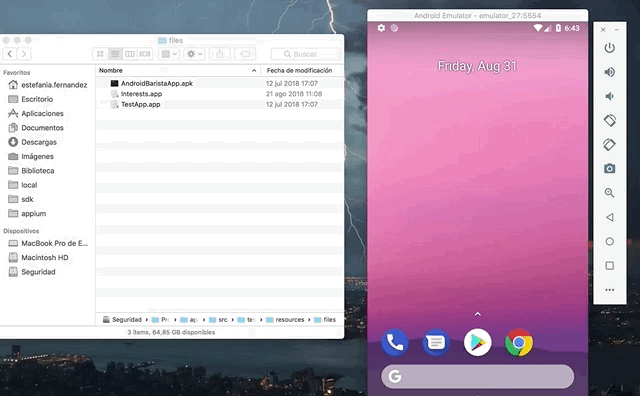This screenshot has width=640, height=396.
Task: Tap the emulator Overview square button
Action: click(x=609, y=266)
